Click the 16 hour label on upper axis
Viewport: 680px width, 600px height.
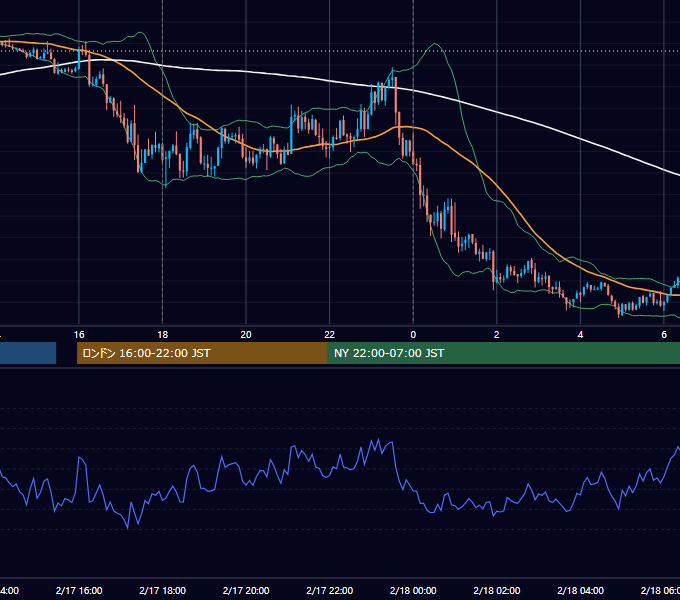coord(79,335)
